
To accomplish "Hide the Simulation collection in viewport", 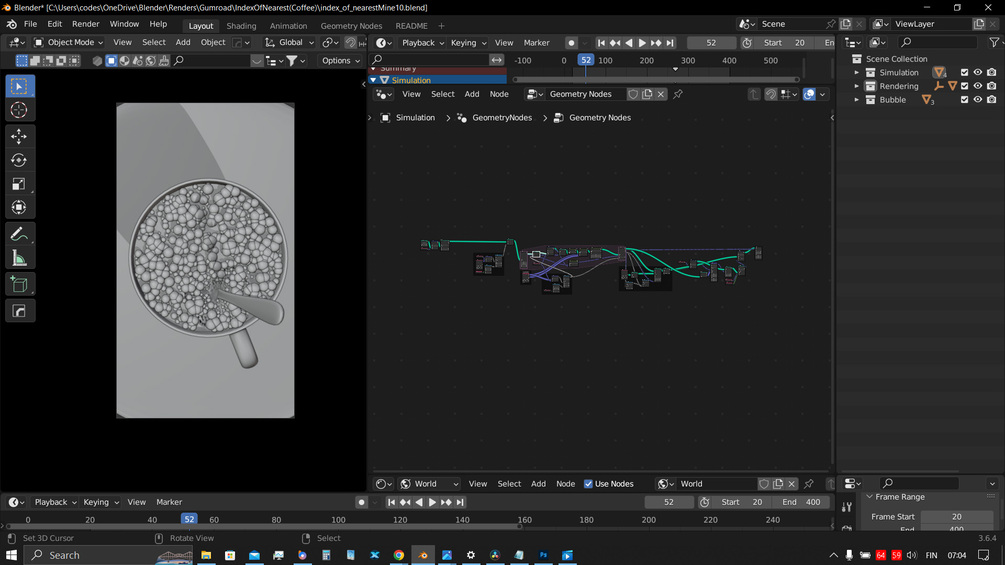I will pos(978,73).
